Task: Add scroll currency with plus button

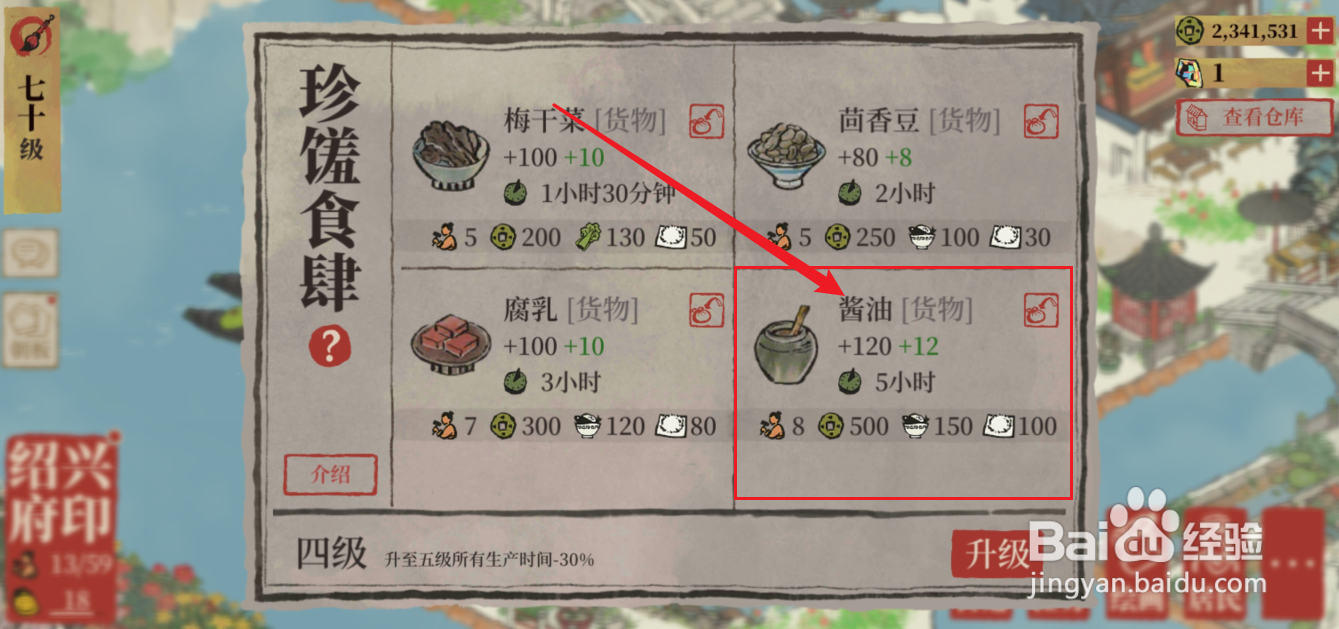Action: pyautogui.click(x=1319, y=73)
